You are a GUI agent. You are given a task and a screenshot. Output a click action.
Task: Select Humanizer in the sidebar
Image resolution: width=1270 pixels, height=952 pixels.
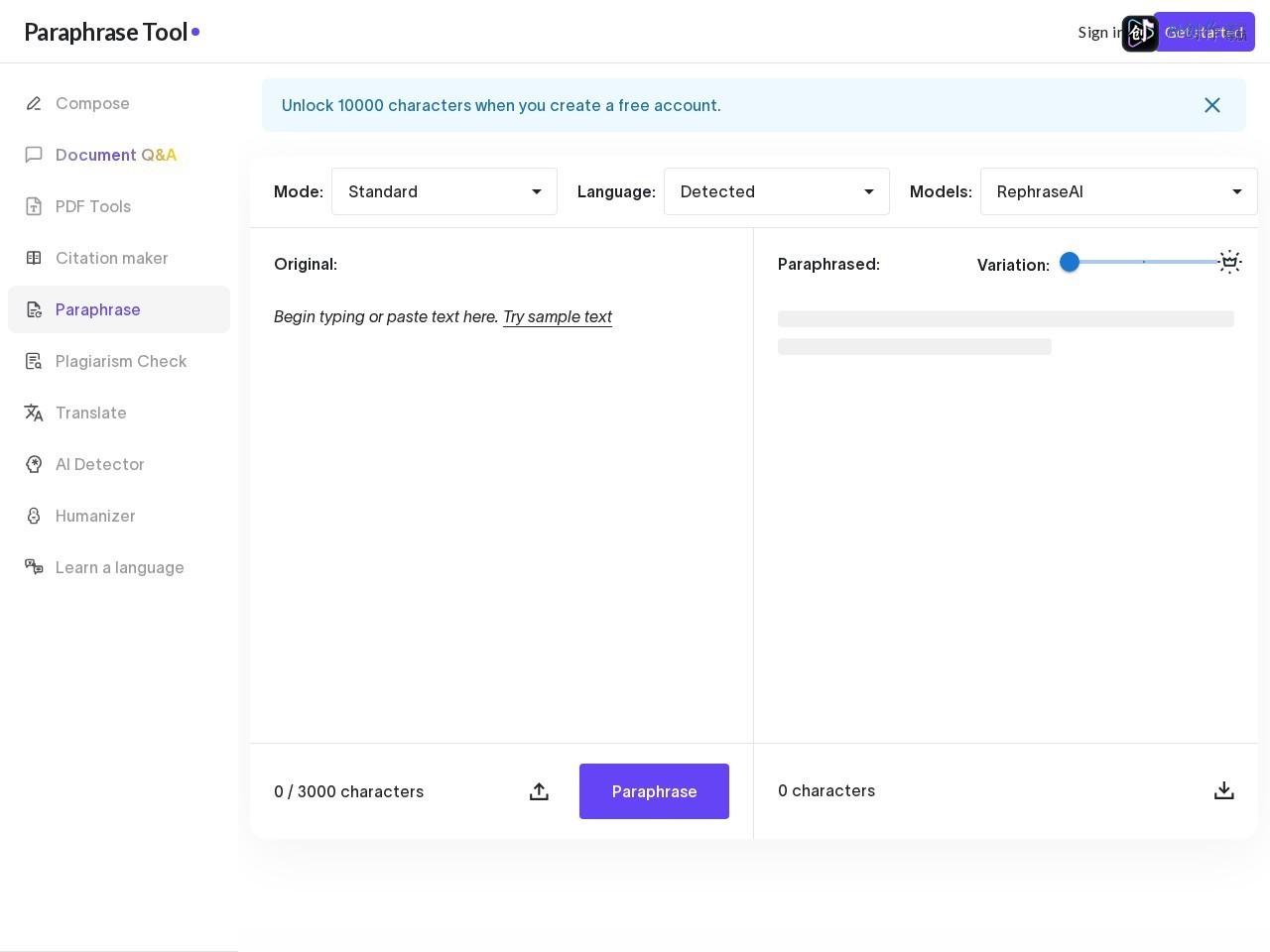[119, 516]
